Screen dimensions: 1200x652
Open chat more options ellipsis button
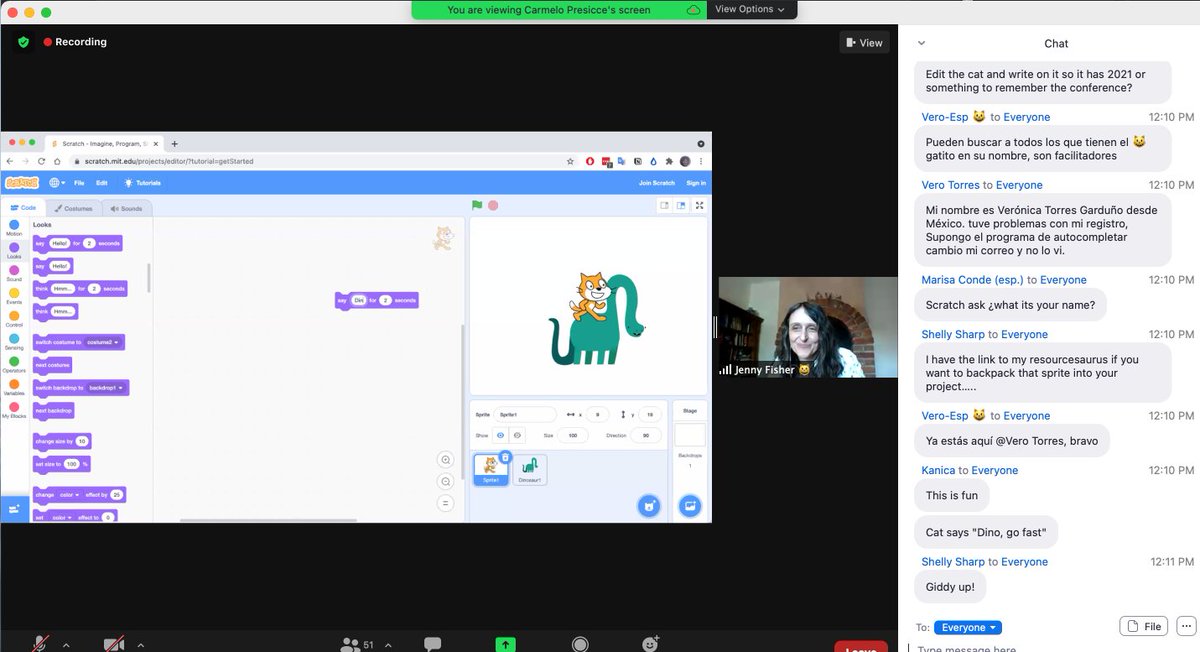coord(1186,626)
